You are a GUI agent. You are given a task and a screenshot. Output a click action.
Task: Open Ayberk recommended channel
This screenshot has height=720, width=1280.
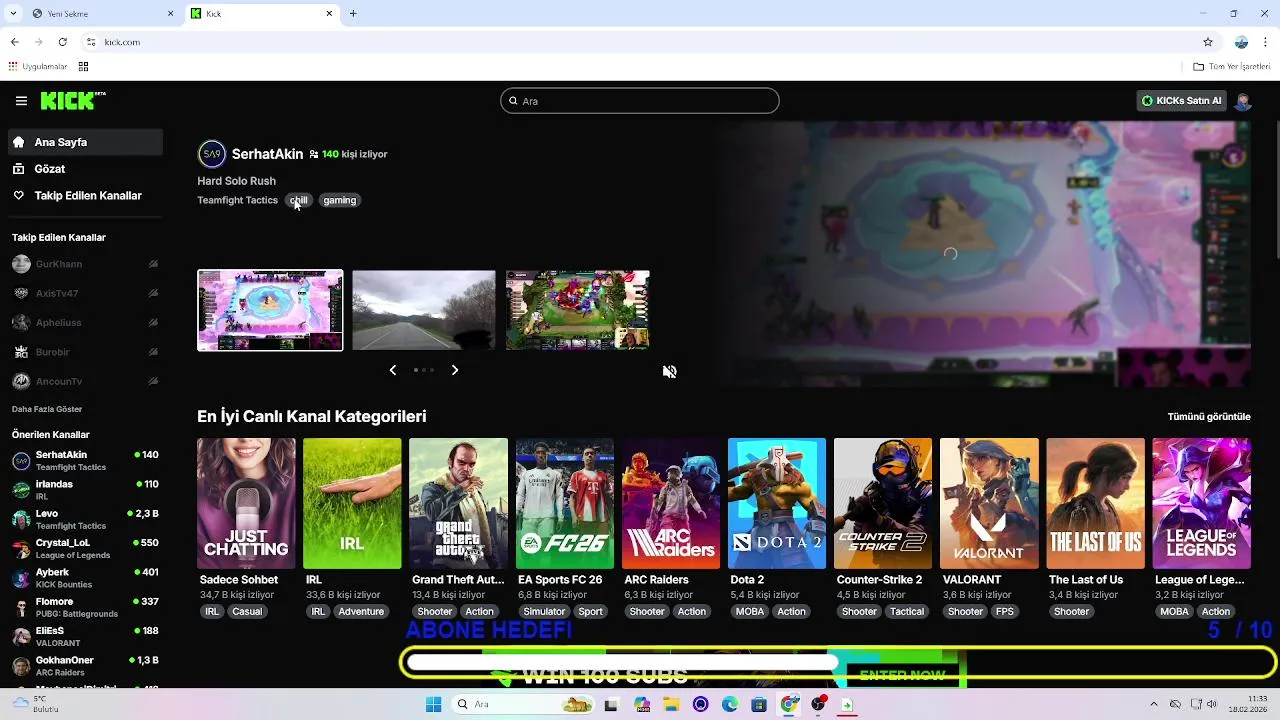click(x=85, y=577)
